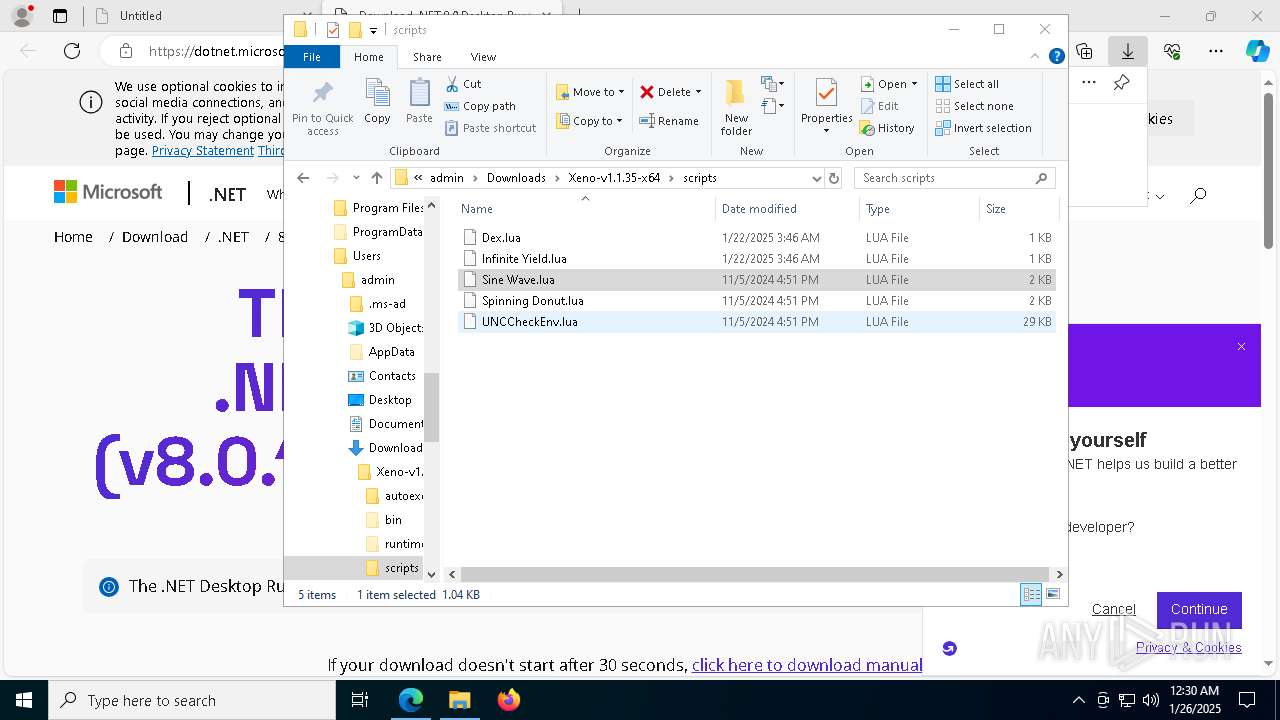Image resolution: width=1280 pixels, height=720 pixels.
Task: Click the Search scripts field
Action: 954,178
